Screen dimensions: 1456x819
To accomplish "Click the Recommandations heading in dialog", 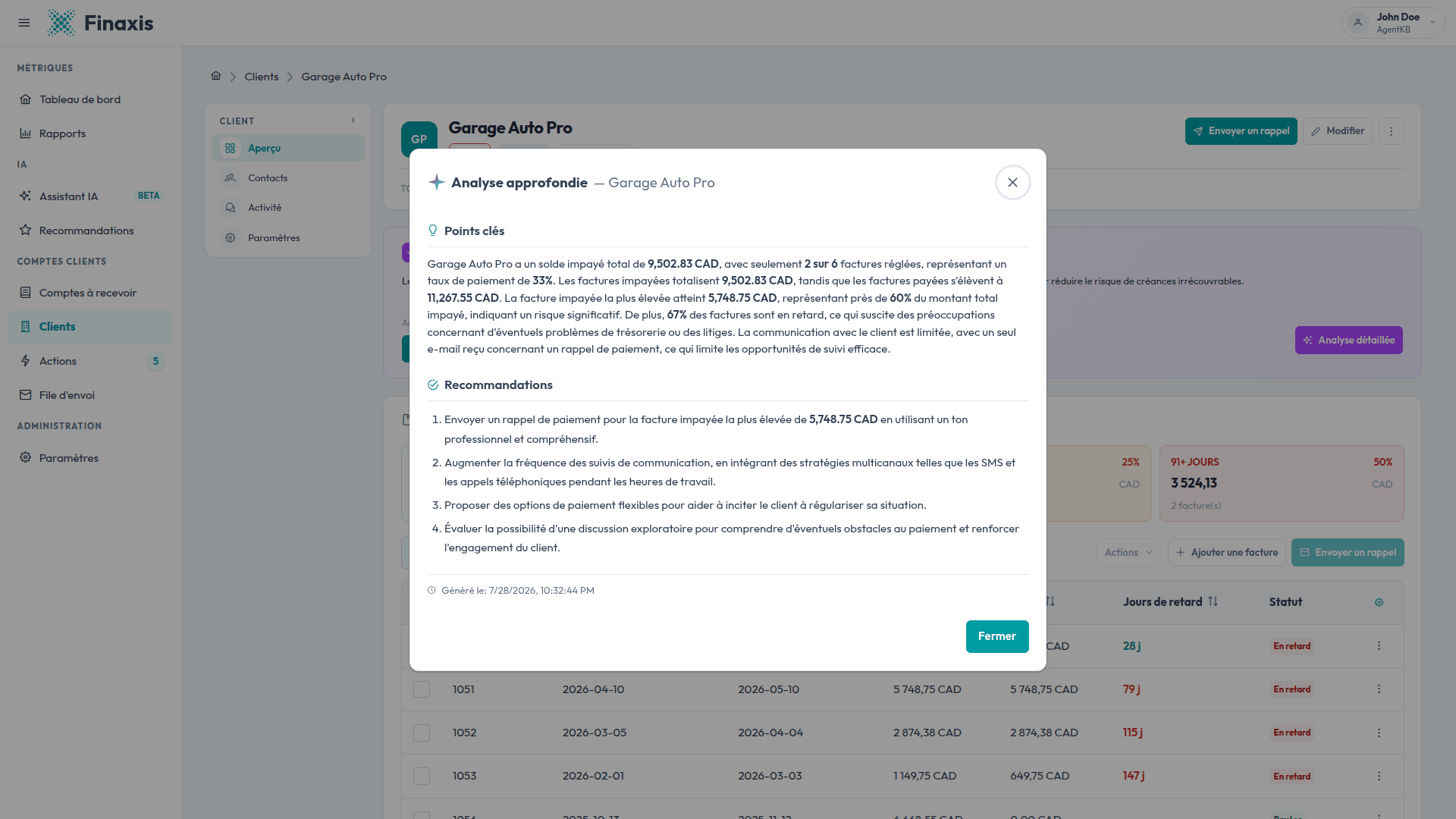I will coord(498,385).
